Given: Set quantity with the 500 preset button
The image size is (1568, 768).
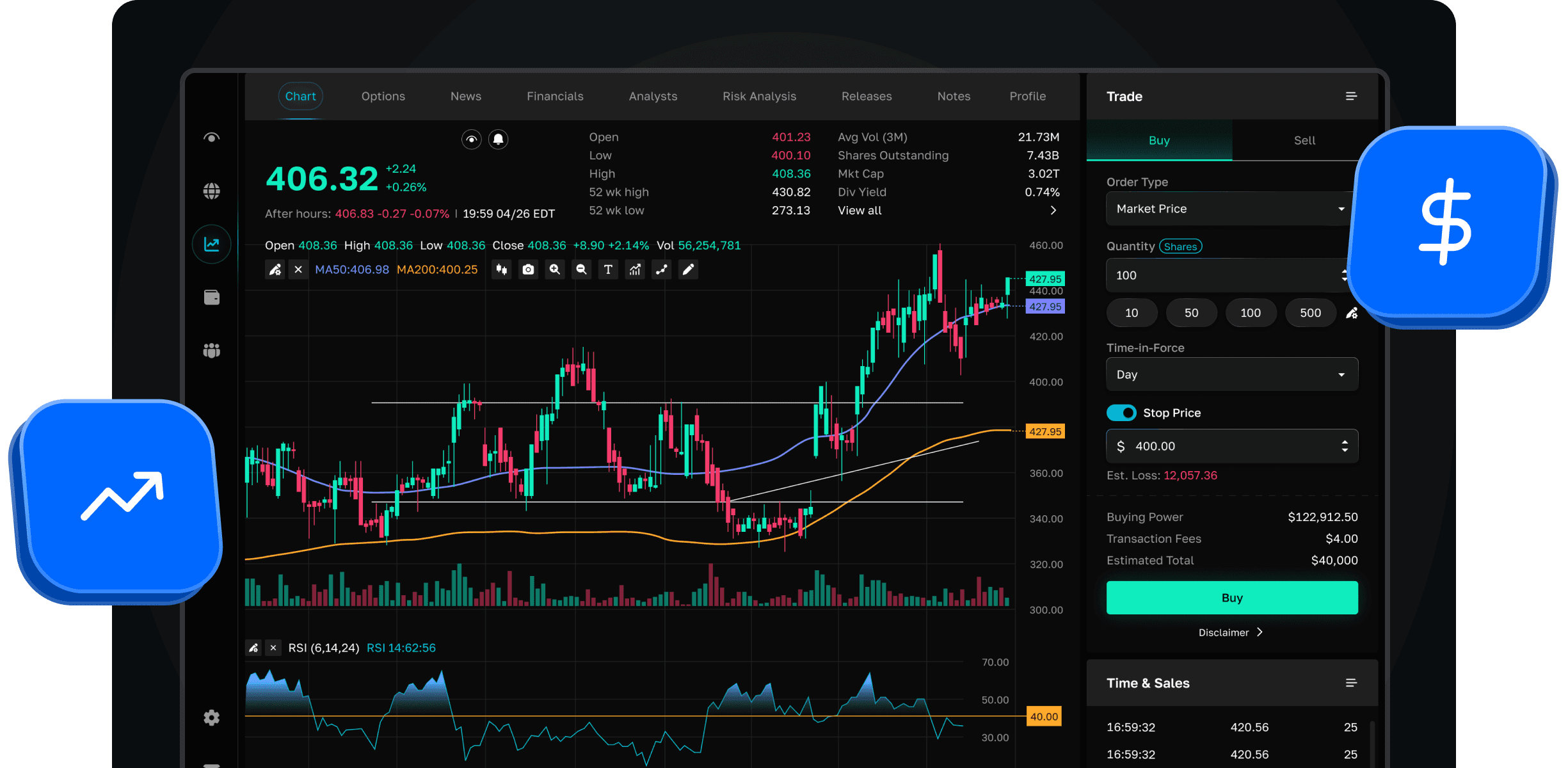Looking at the screenshot, I should (1310, 313).
